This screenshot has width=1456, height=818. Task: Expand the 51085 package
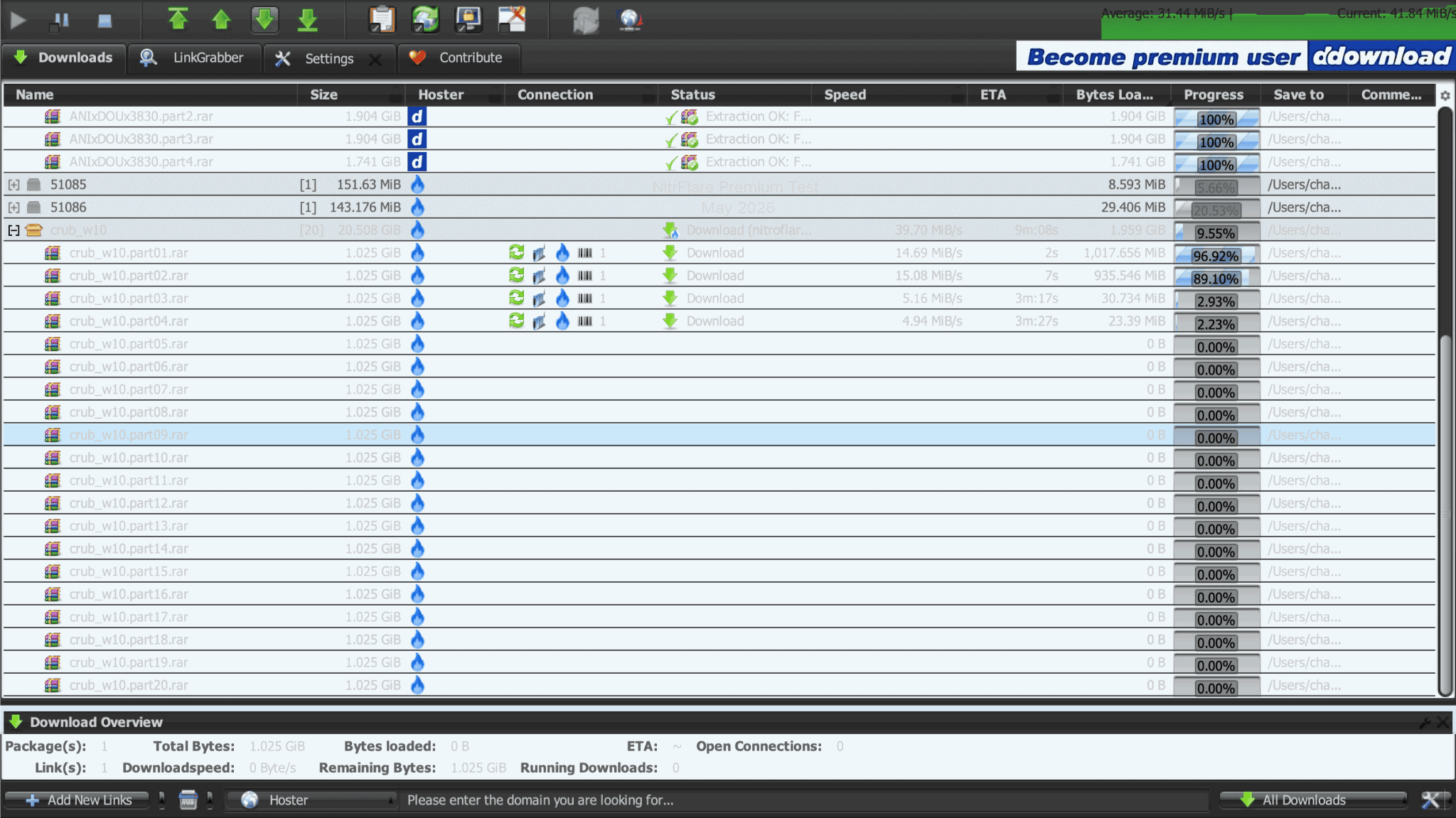tap(14, 185)
